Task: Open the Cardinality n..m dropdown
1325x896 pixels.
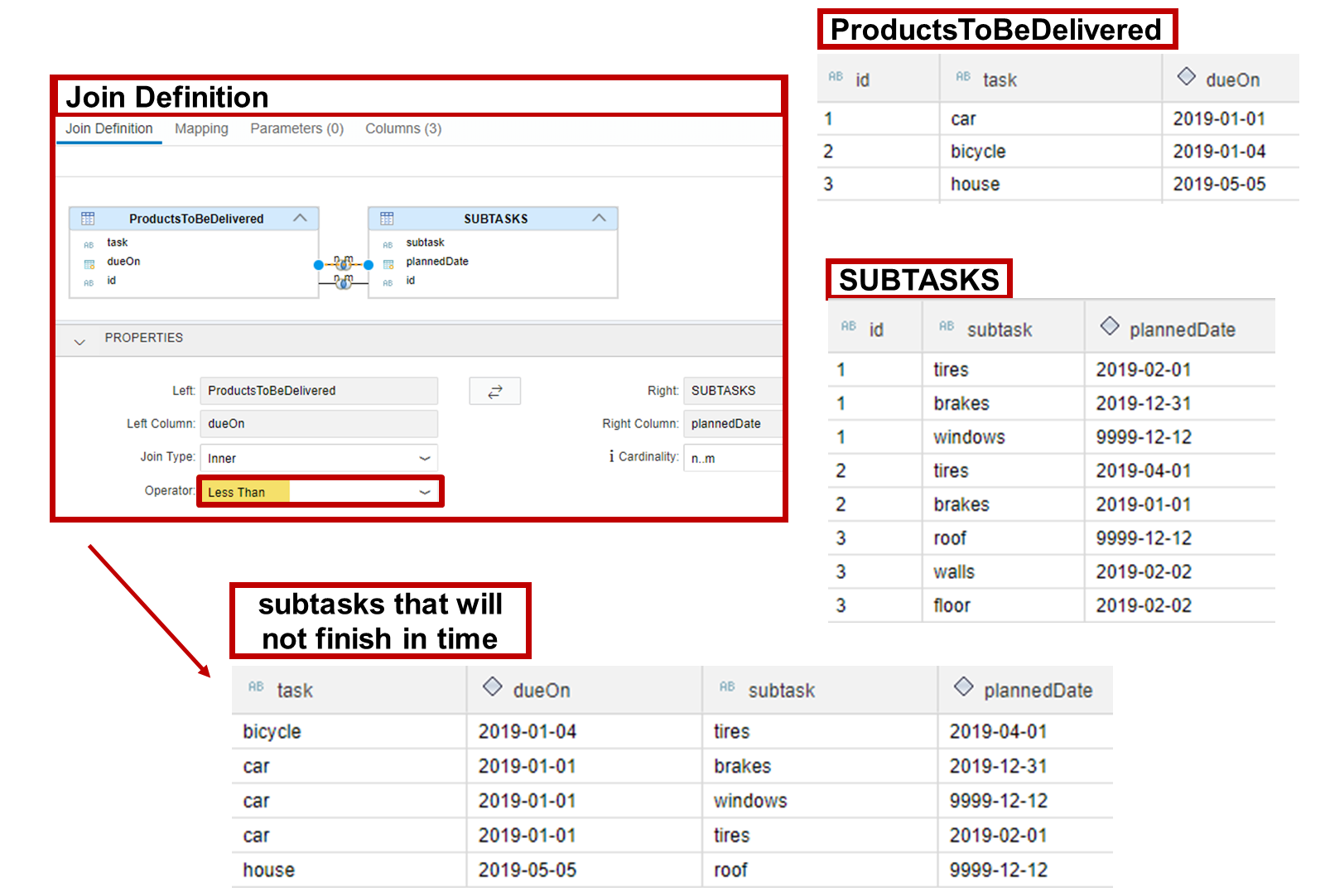Action: (732, 458)
